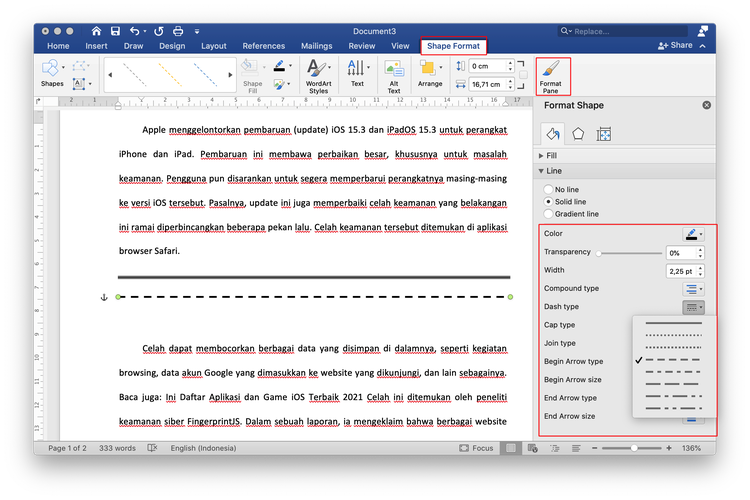Select the No line radio button
Viewport: 750px width, 500px height.
click(547, 189)
